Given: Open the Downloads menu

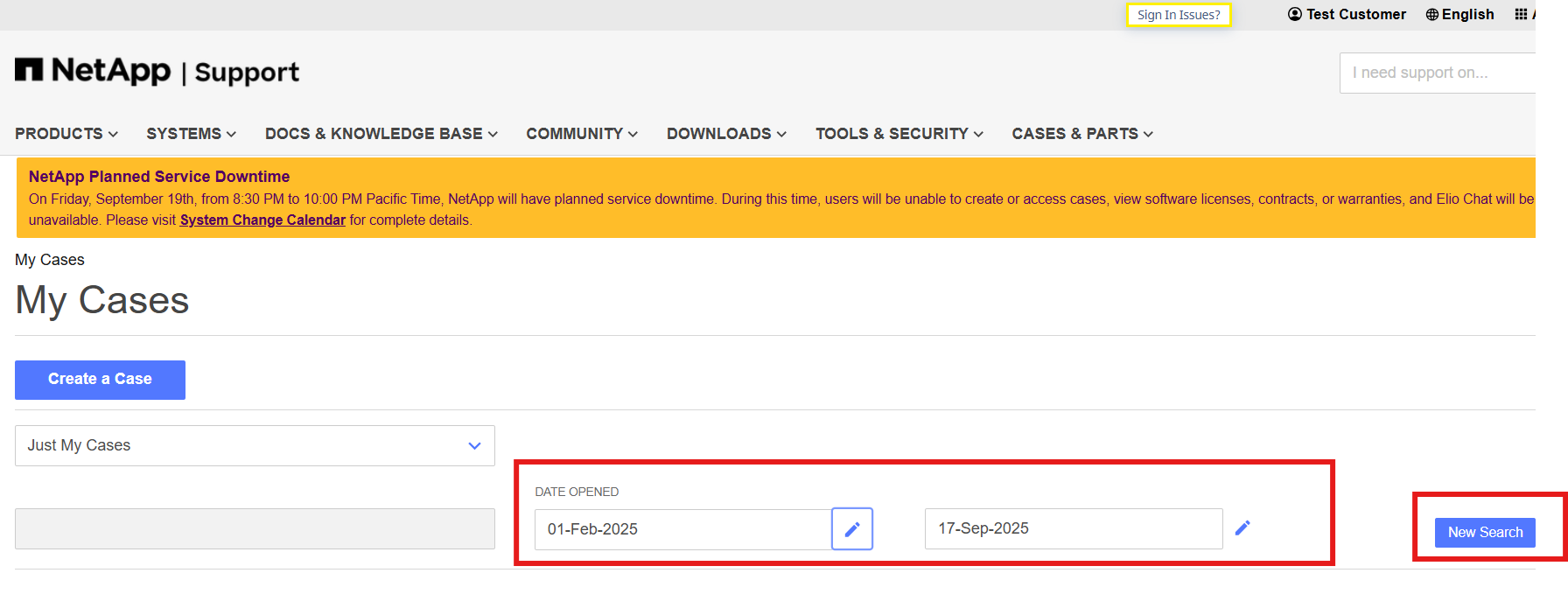Looking at the screenshot, I should (726, 134).
